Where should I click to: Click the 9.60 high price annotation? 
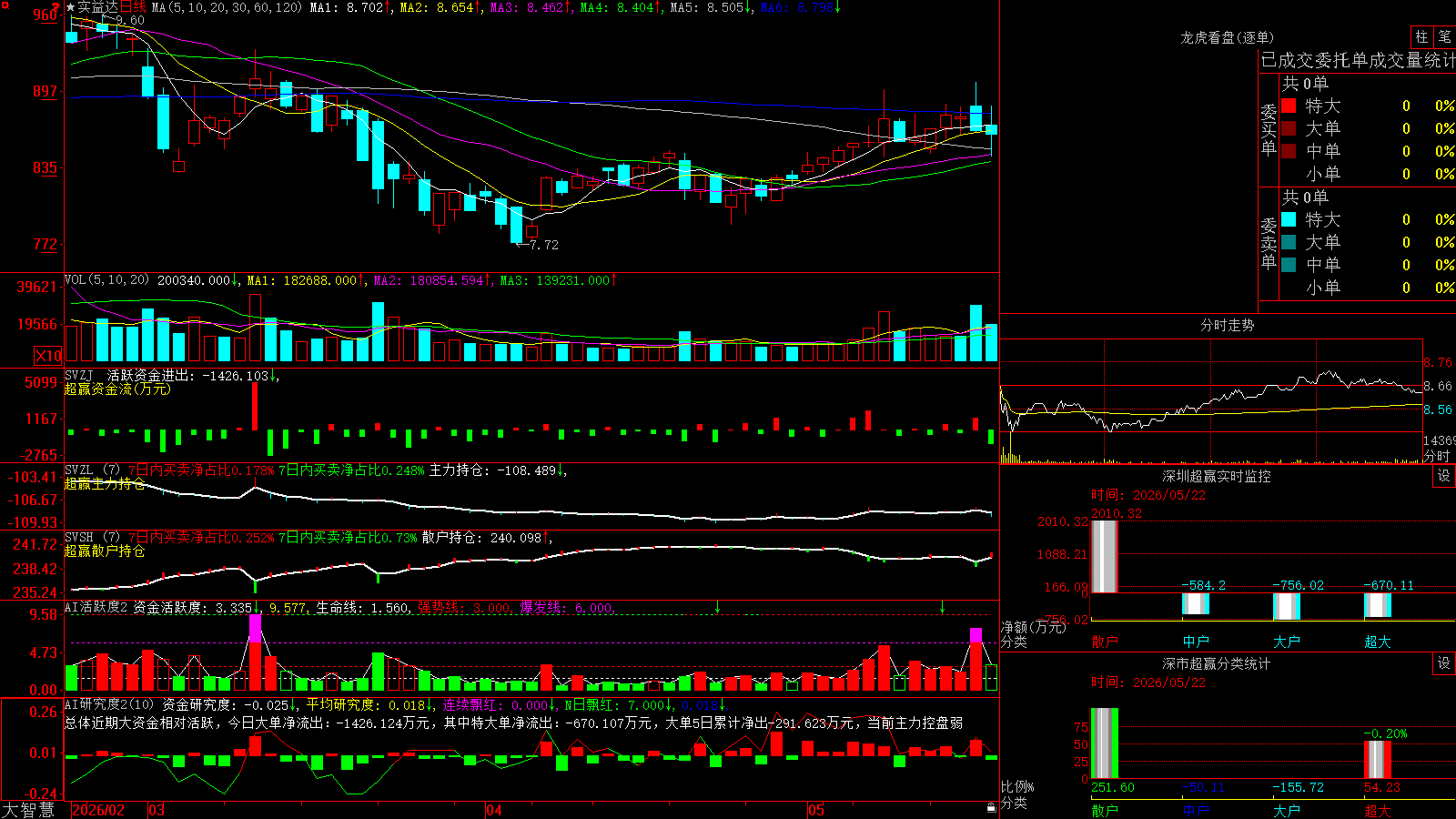130,20
